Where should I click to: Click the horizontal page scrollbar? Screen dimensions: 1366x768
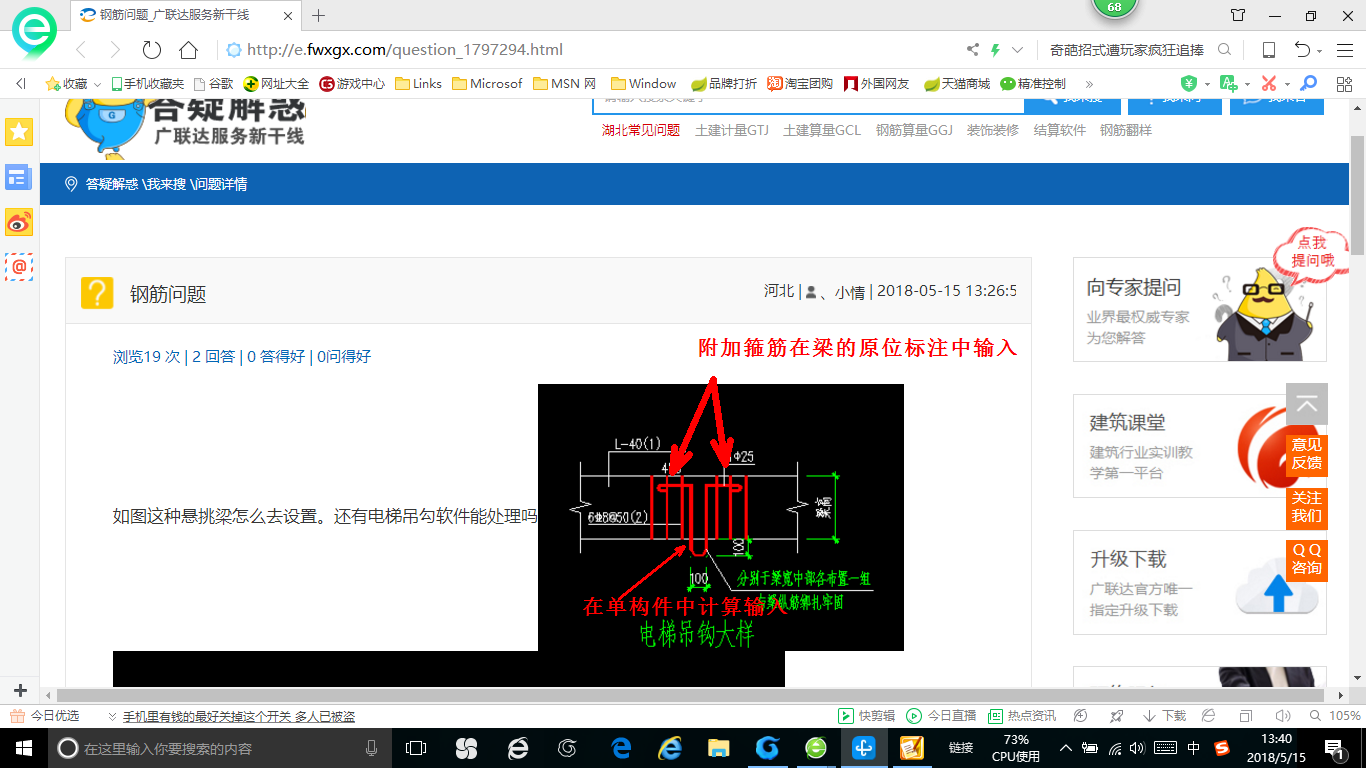(690, 694)
